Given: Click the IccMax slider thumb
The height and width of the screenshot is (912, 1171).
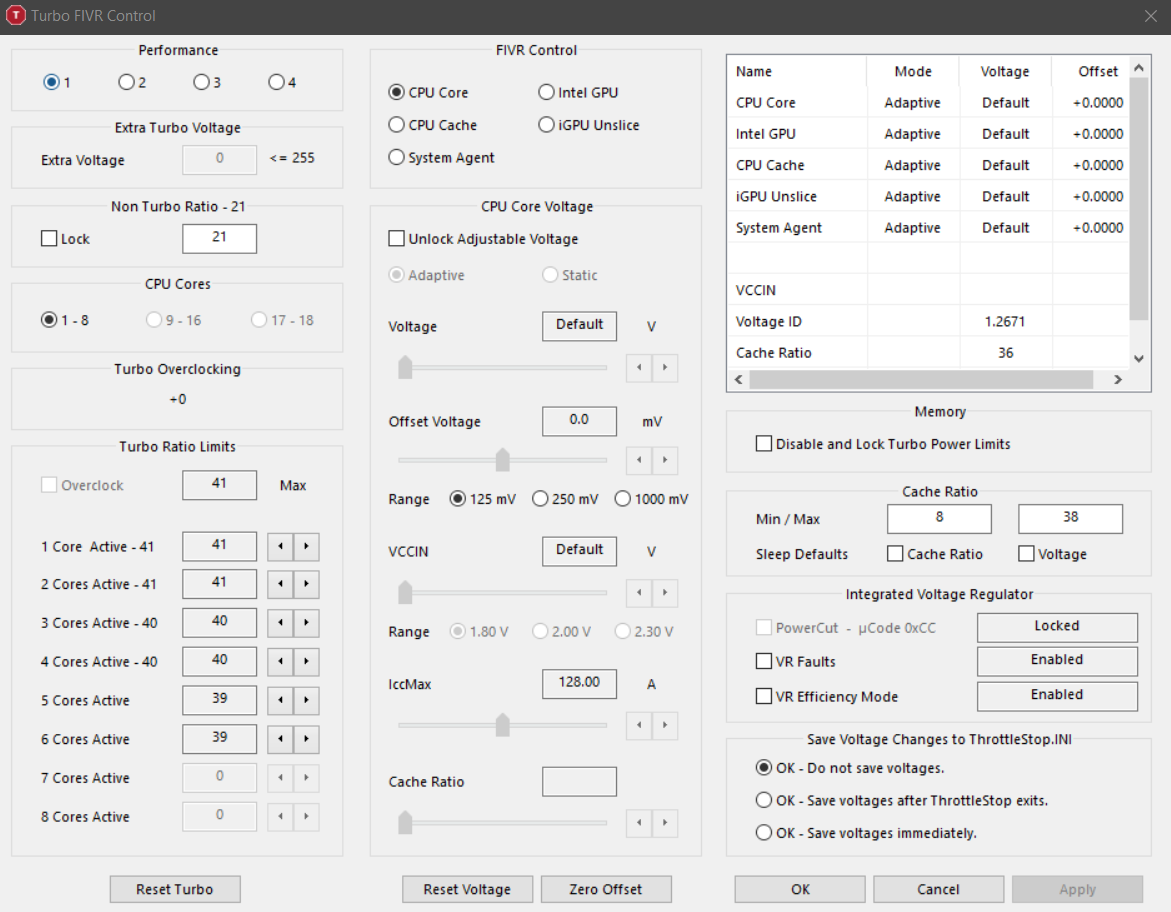Looking at the screenshot, I should tap(503, 725).
